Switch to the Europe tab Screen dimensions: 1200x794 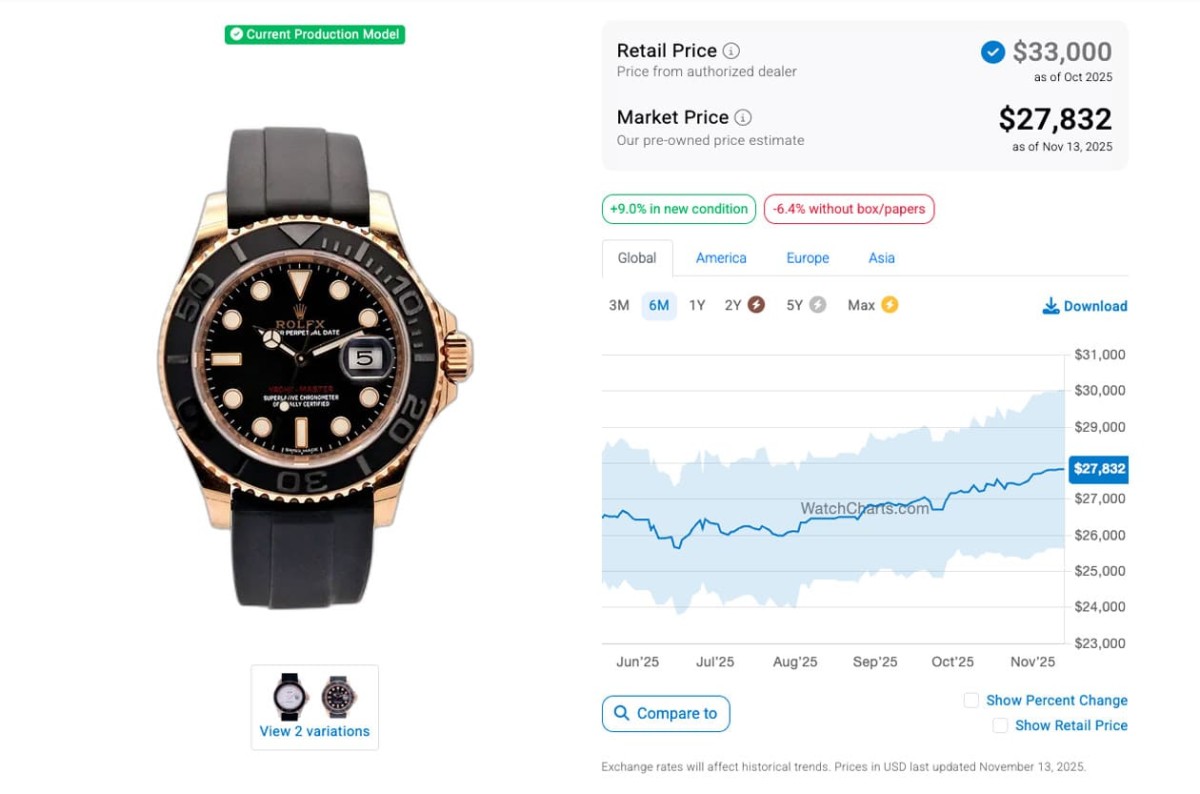pyautogui.click(x=807, y=258)
